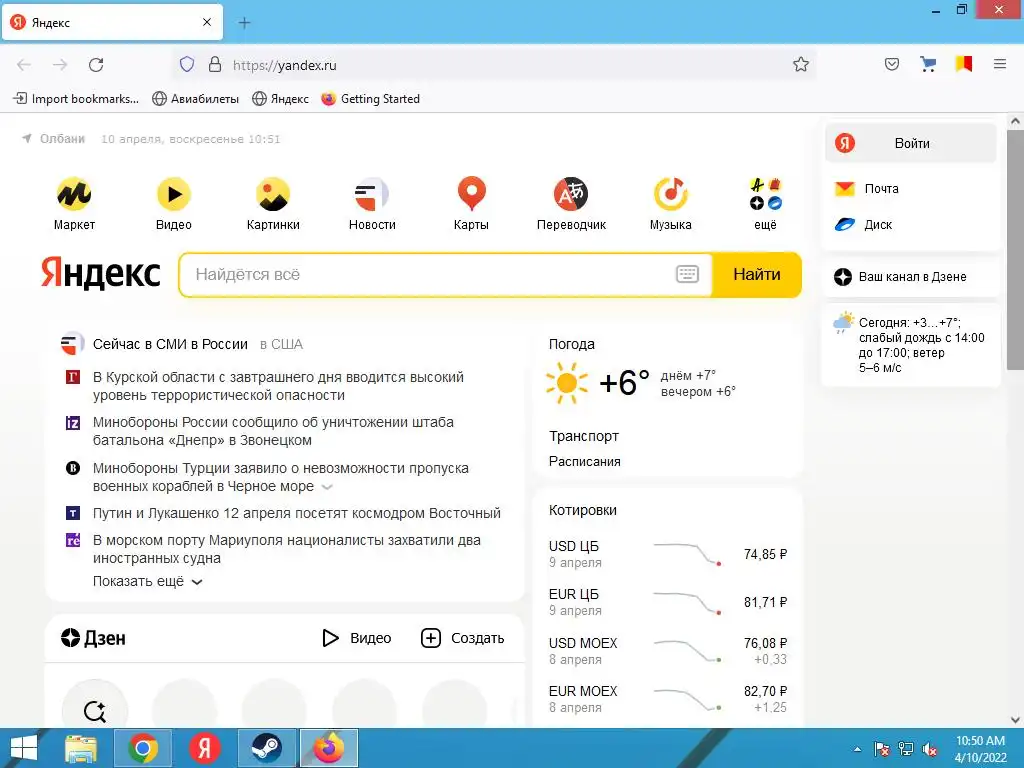1024x768 pixels.
Task: Open Дзен Видео section
Action: pos(357,638)
